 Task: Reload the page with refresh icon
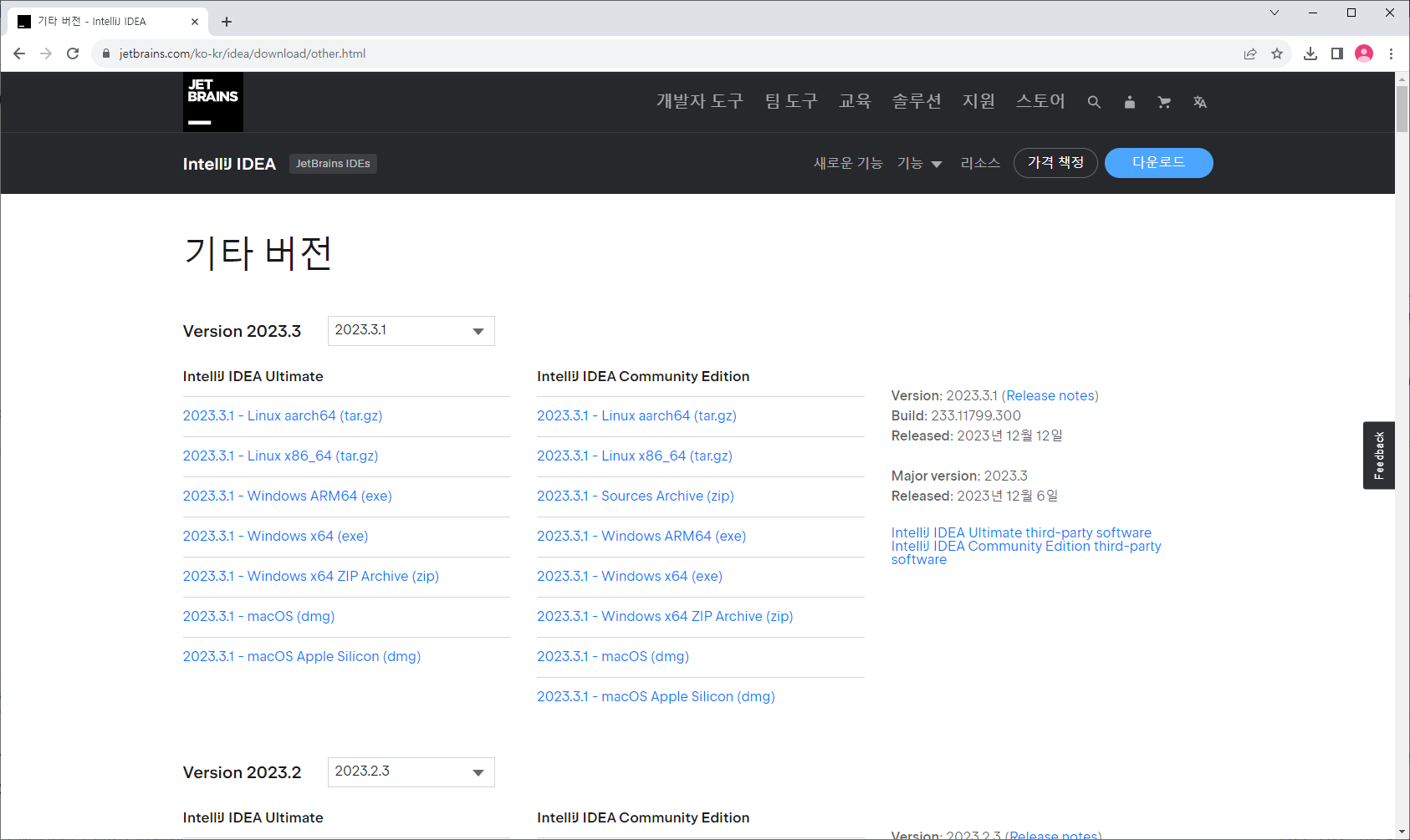(73, 53)
